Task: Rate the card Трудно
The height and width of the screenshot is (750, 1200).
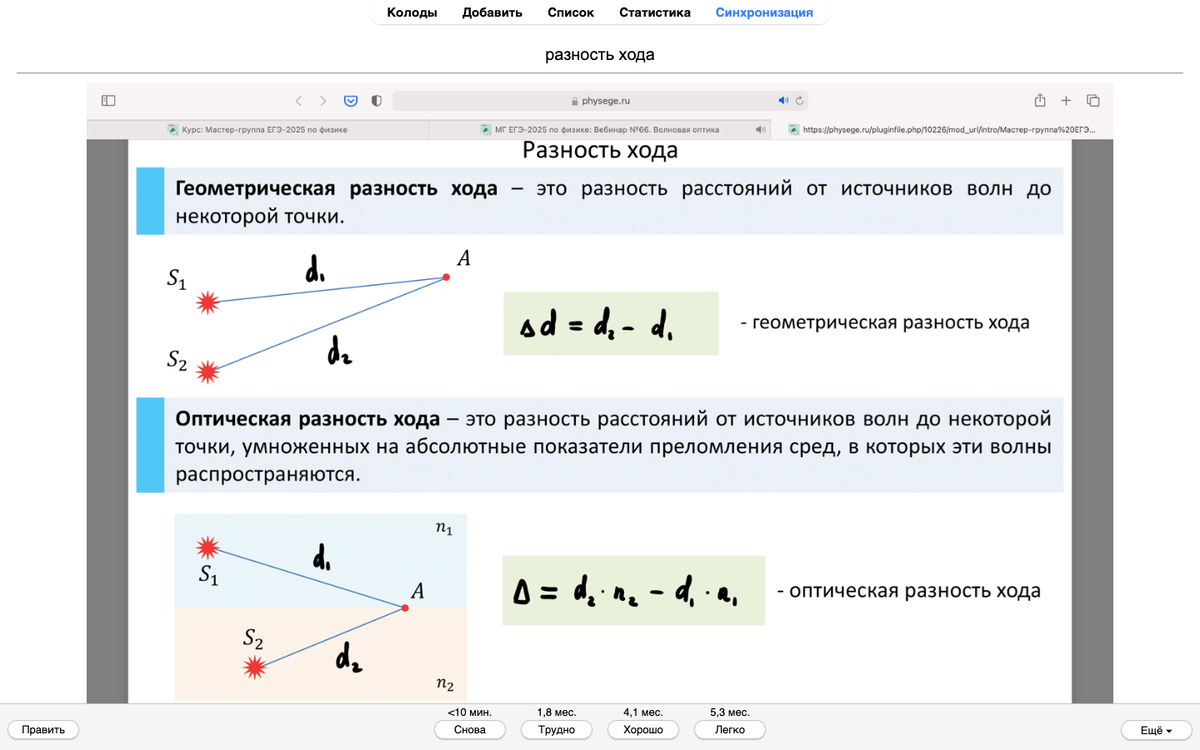Action: (556, 730)
